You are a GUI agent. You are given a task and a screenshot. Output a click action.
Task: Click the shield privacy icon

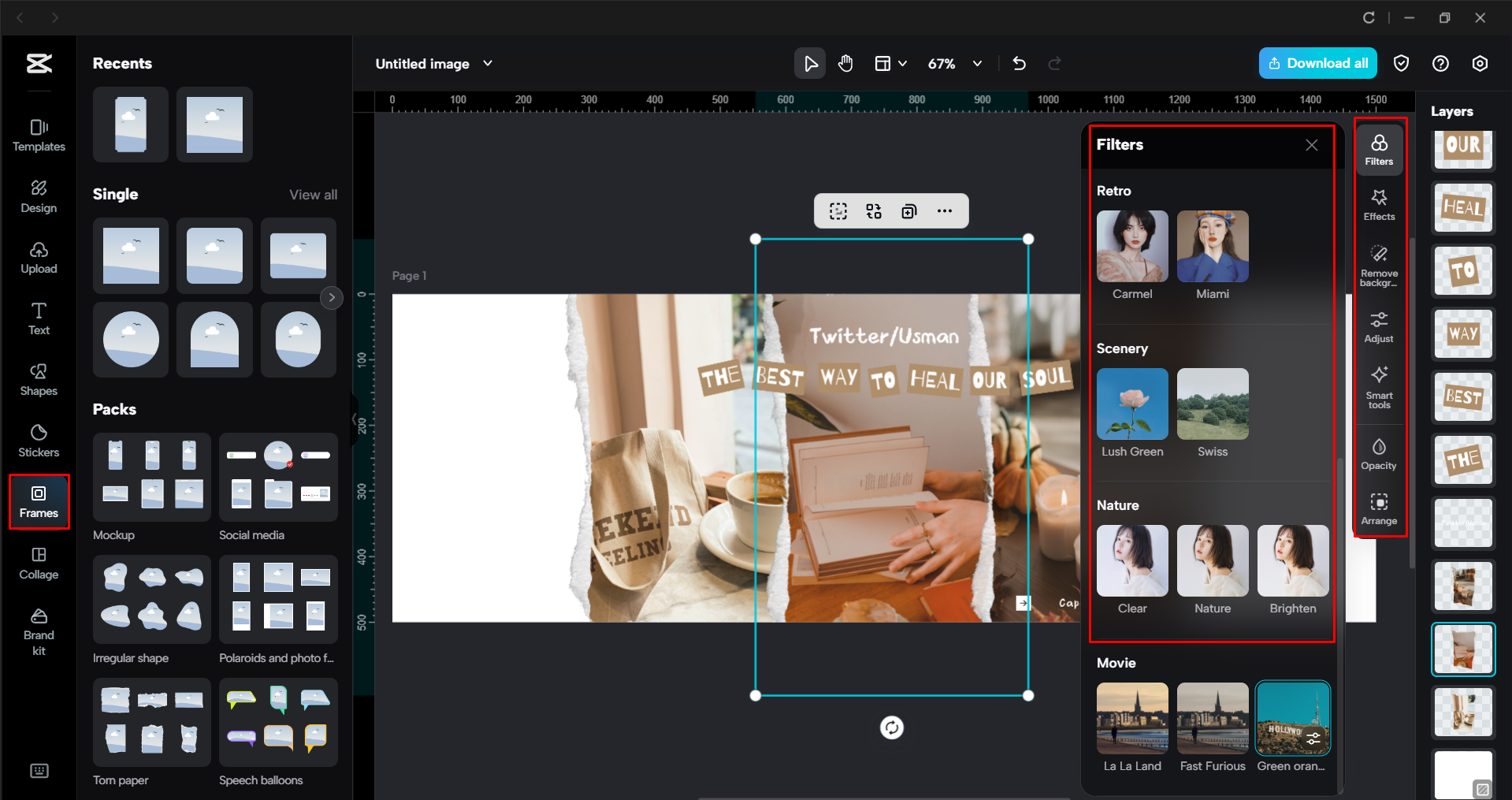(1401, 63)
